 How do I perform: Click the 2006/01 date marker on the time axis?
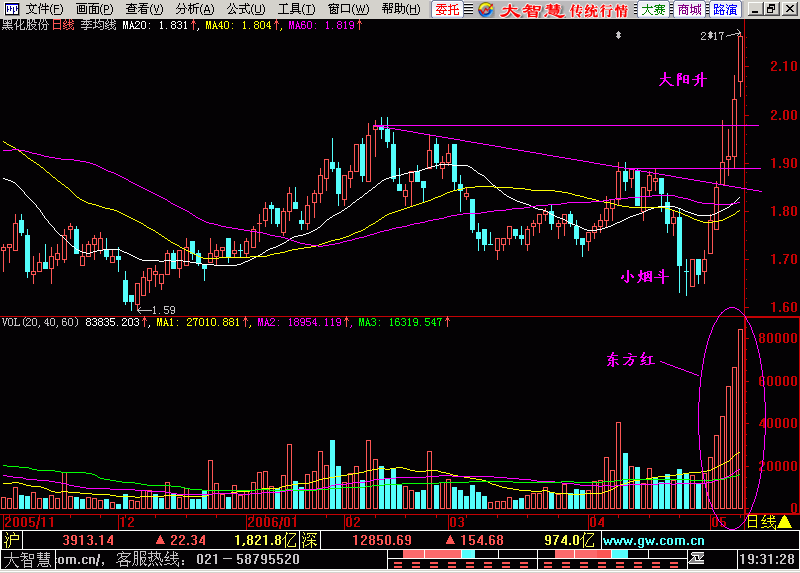click(270, 522)
